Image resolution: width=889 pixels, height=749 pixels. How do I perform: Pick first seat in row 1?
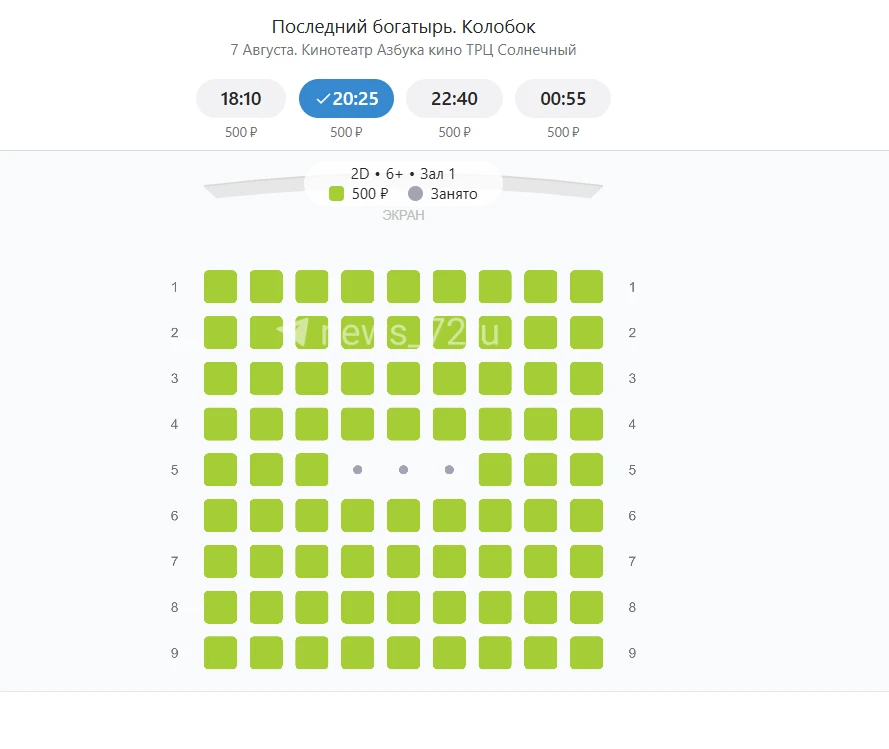coord(221,287)
